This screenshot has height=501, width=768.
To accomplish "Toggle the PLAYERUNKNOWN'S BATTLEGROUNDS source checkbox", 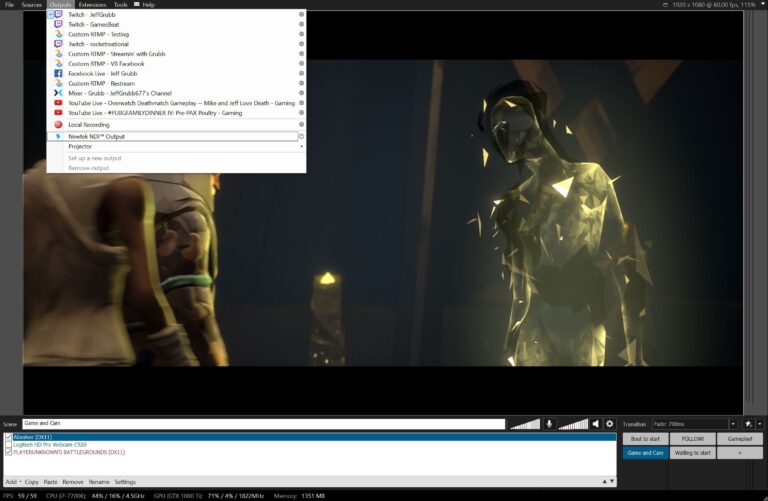I will tap(8, 452).
